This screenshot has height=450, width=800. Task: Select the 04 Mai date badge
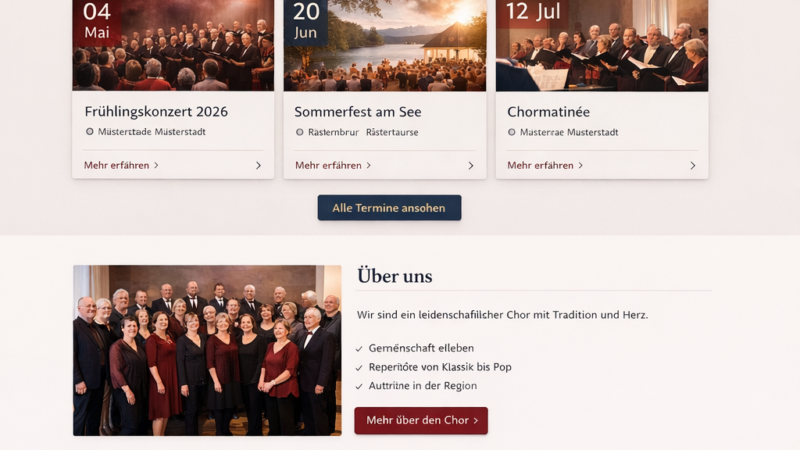tap(97, 20)
